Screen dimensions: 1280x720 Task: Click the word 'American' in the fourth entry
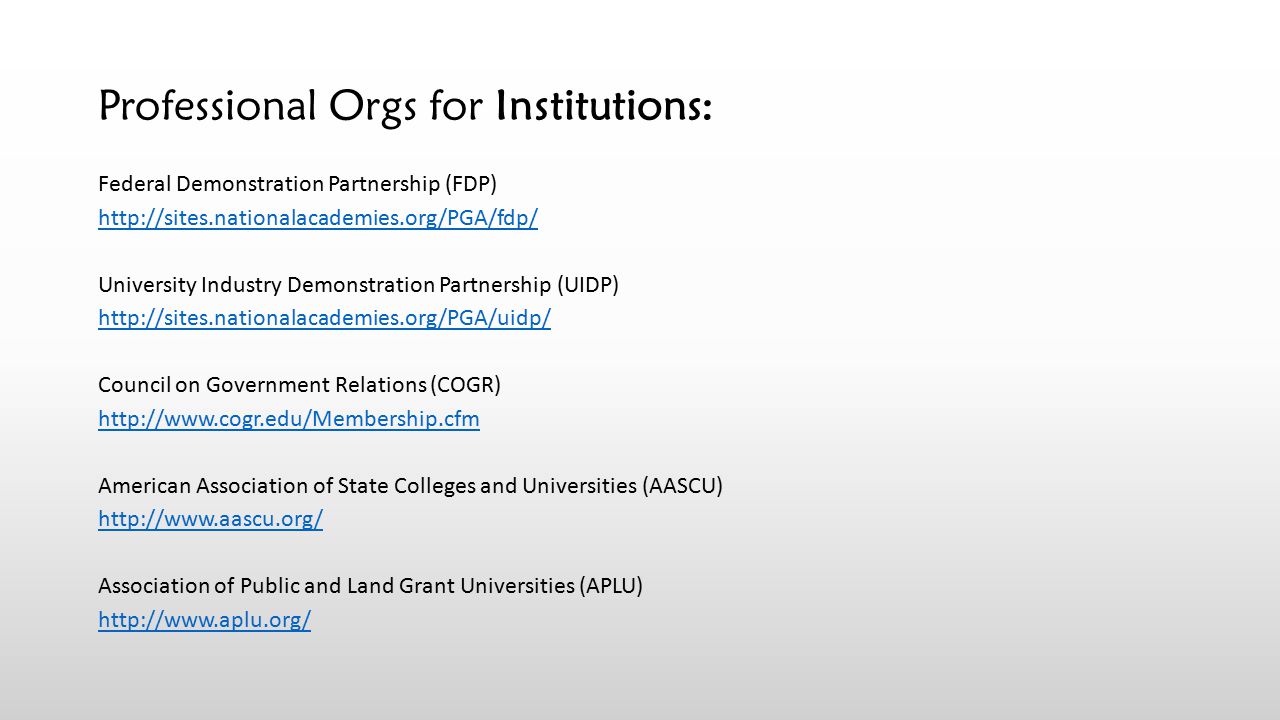[x=144, y=486]
